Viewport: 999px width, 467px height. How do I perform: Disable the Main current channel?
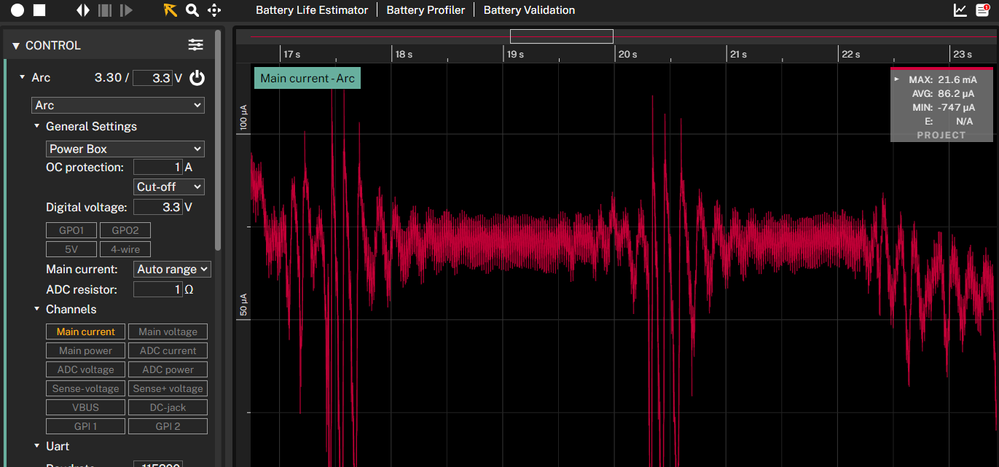pyautogui.click(x=85, y=331)
